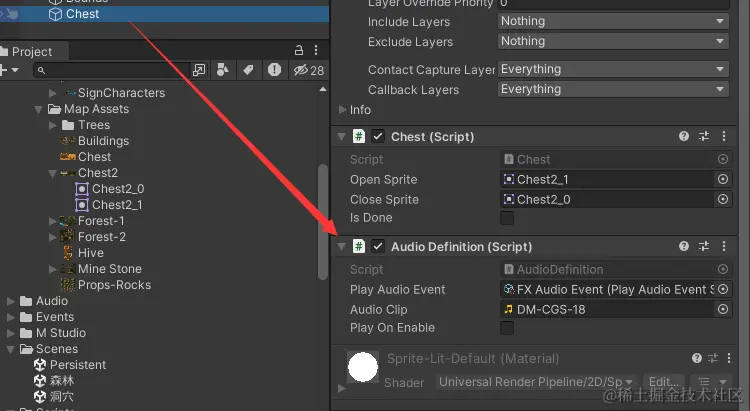Select the Chest2_0 sprite in Project
The height and width of the screenshot is (411, 750).
click(118, 189)
